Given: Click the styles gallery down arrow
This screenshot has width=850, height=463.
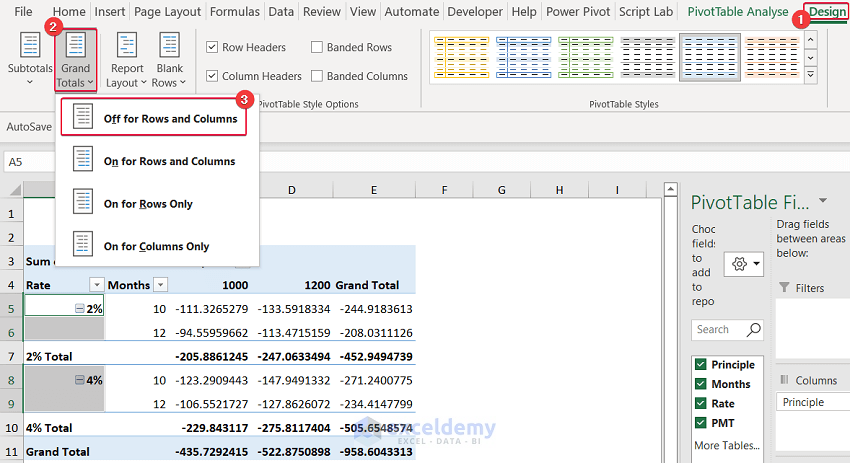Looking at the screenshot, I should click(x=810, y=57).
